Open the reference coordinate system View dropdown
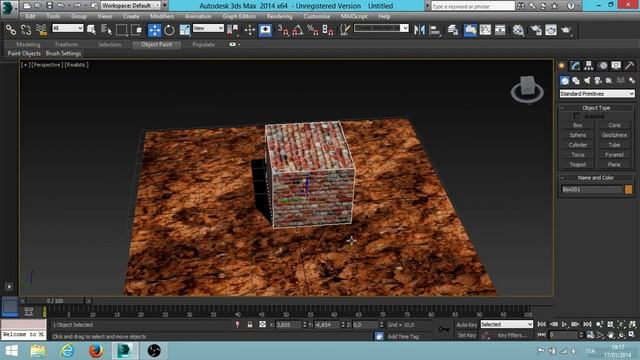 coord(208,28)
